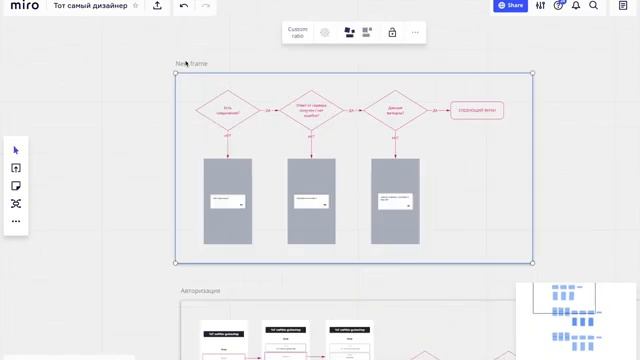Select the frame tool in sidebar
This screenshot has height=360, width=640.
click(x=16, y=203)
